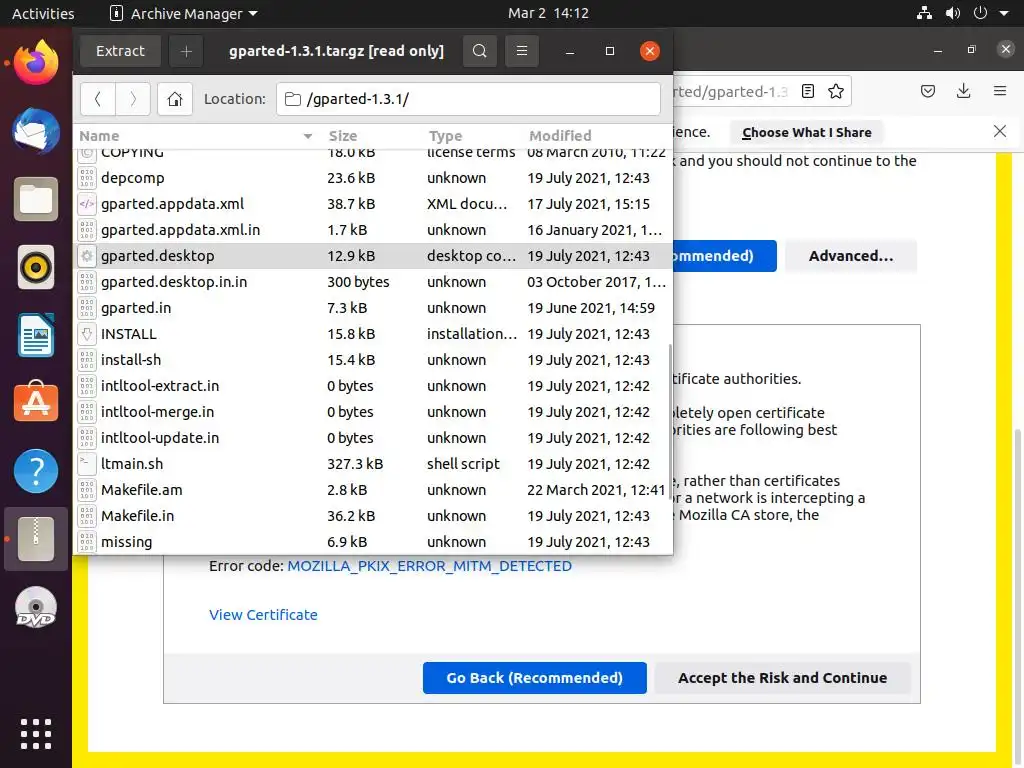
Task: Open Rhythmbox from the dock
Action: click(x=36, y=267)
